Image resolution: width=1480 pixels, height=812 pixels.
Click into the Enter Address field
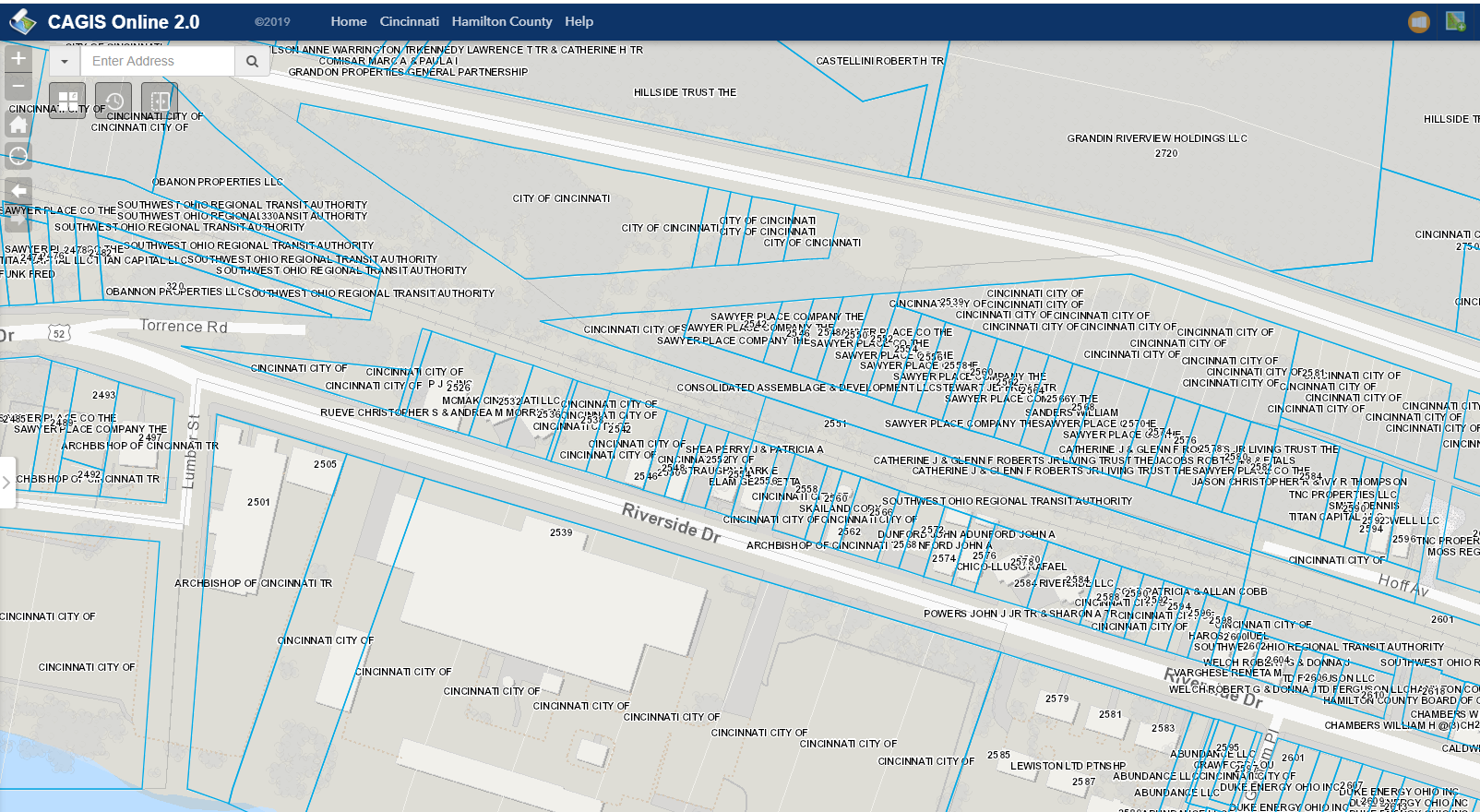tap(158, 61)
